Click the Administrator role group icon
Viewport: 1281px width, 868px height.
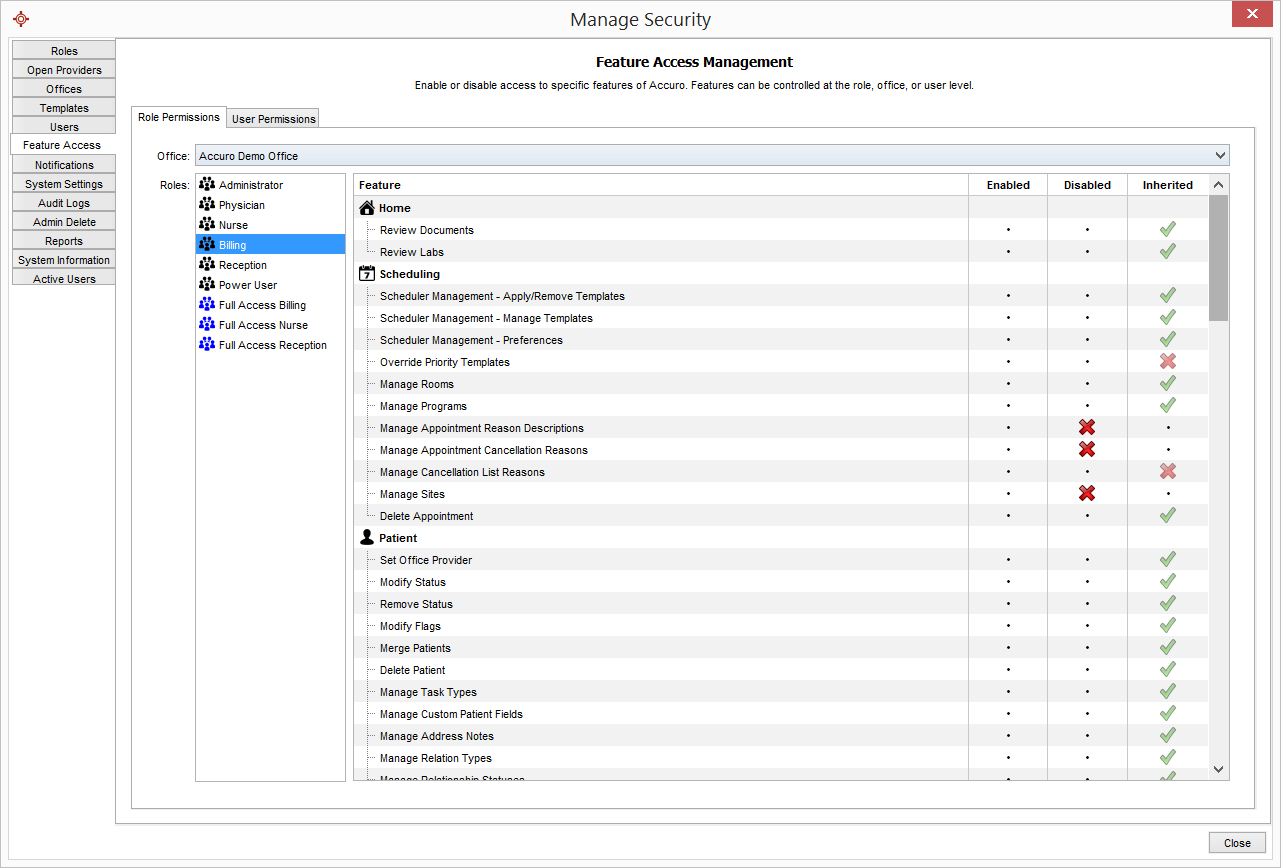click(x=207, y=184)
